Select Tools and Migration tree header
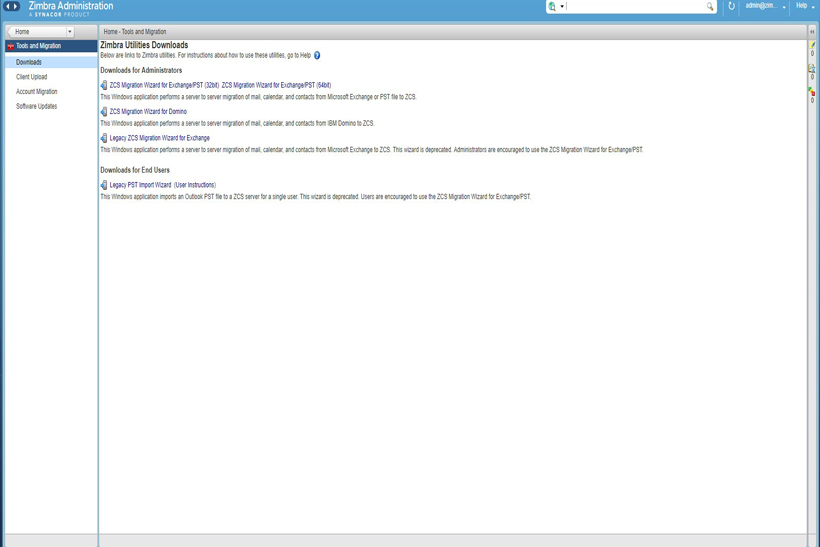 [51, 46]
